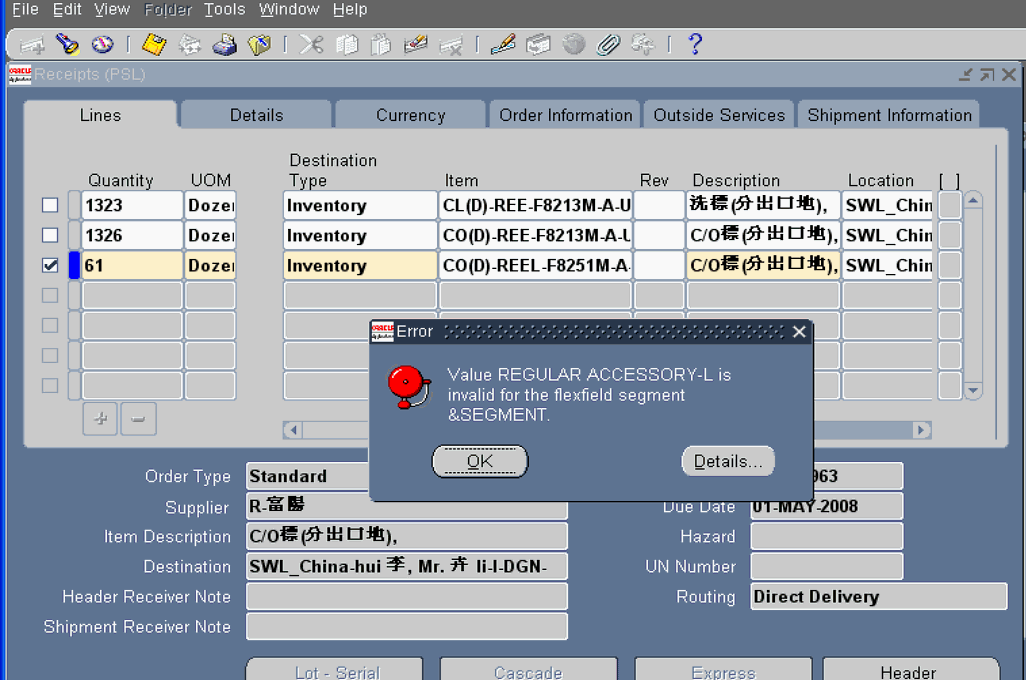
Task: Click the Find flashlight toolbar icon
Action: 67,44
